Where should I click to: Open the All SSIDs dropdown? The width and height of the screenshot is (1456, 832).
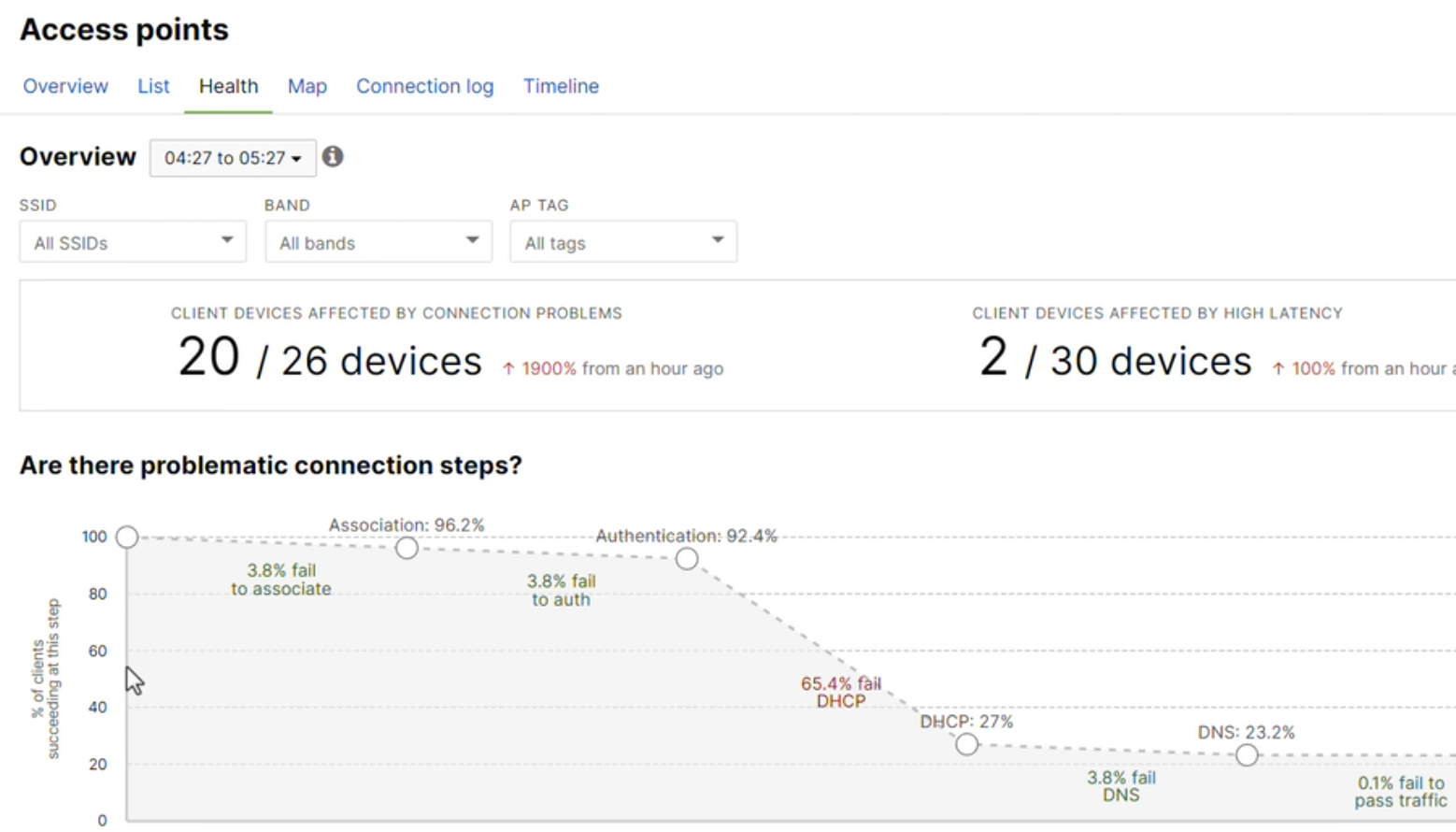[132, 241]
